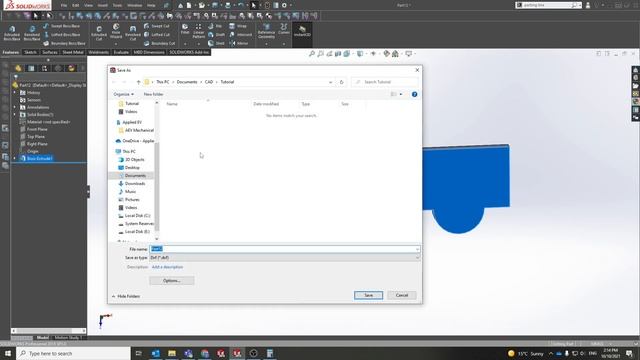Switch to the Sheet Metal tab

click(x=73, y=52)
